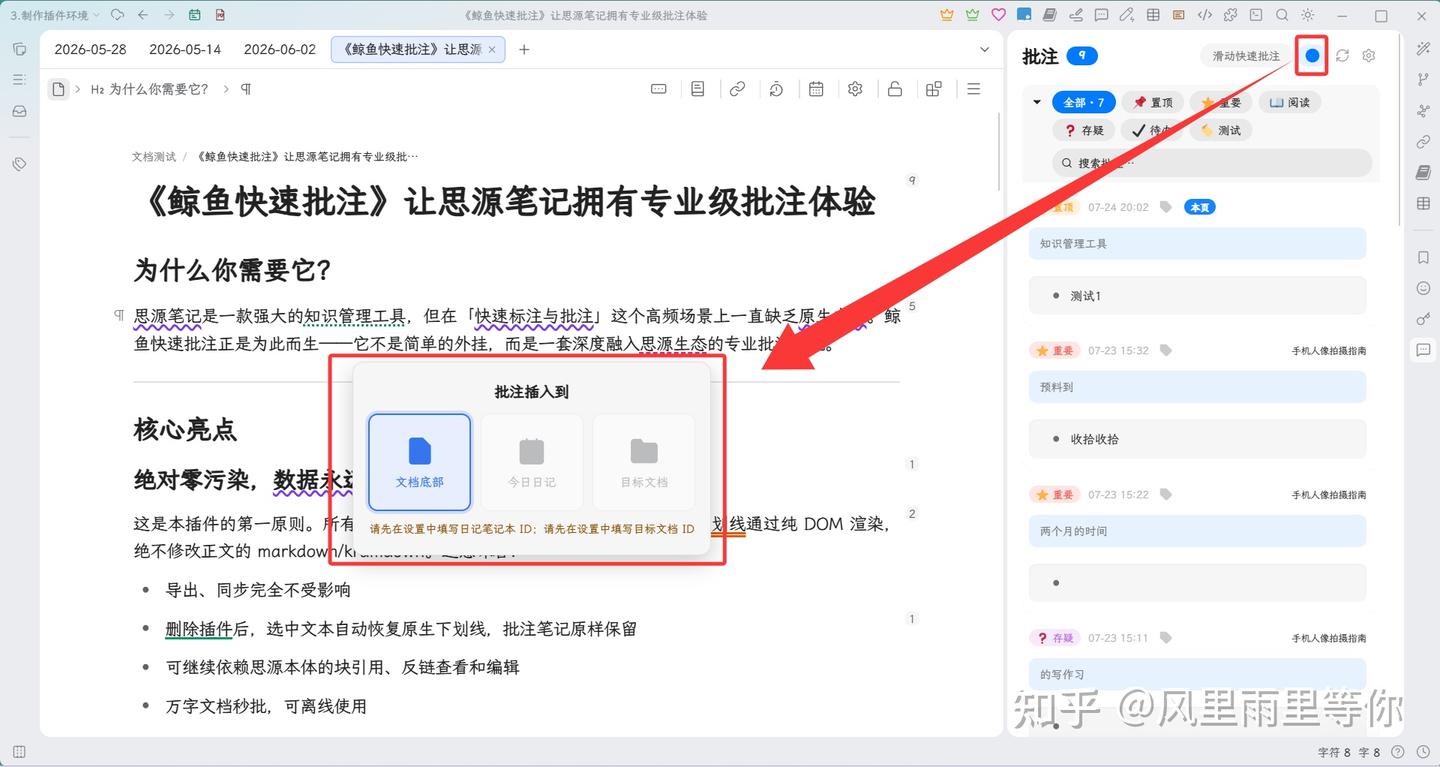The image size is (1440, 767).
Task: Go forward with the right arrow icon
Action: coord(168,15)
